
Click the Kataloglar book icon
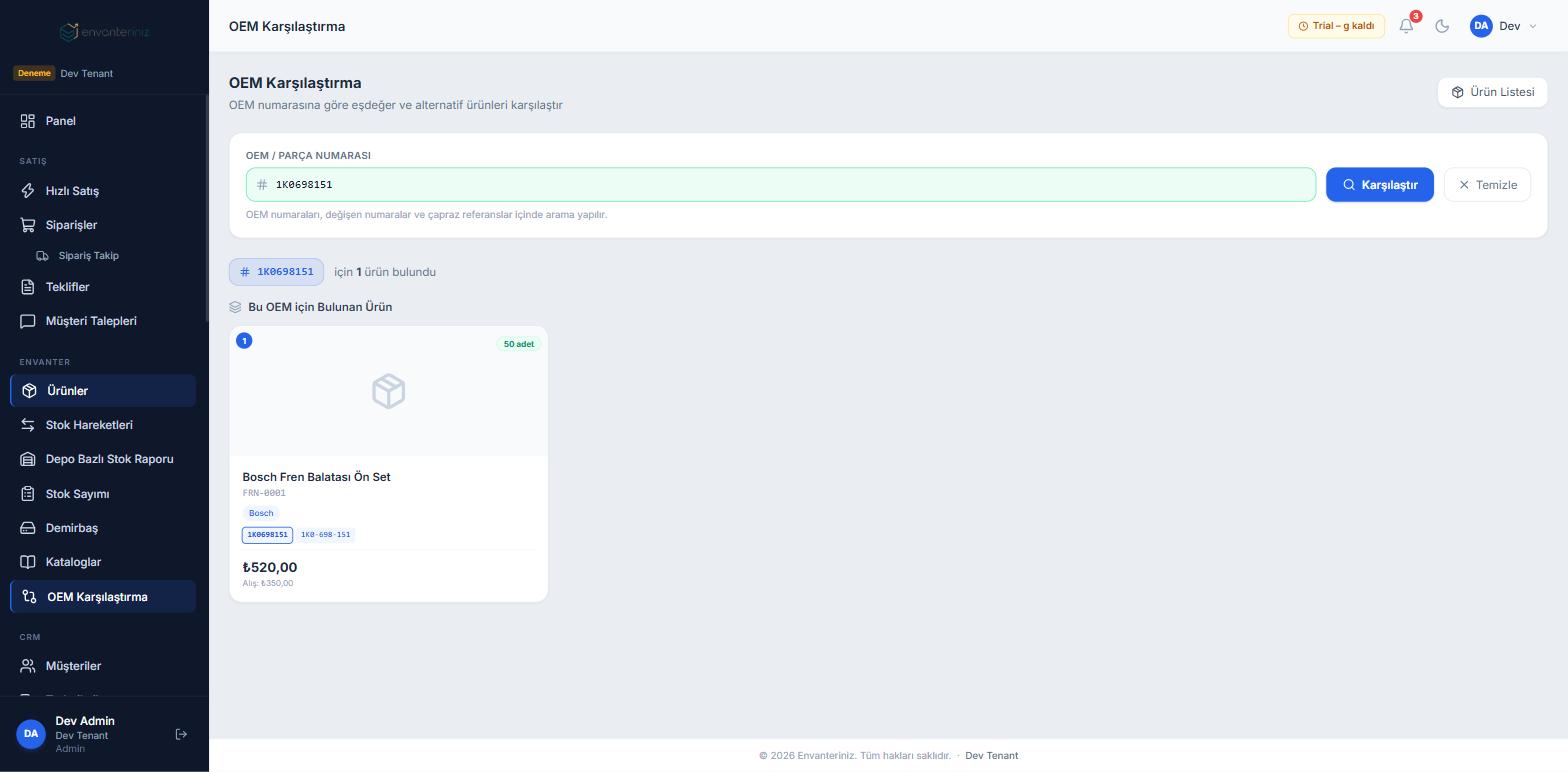(28, 562)
